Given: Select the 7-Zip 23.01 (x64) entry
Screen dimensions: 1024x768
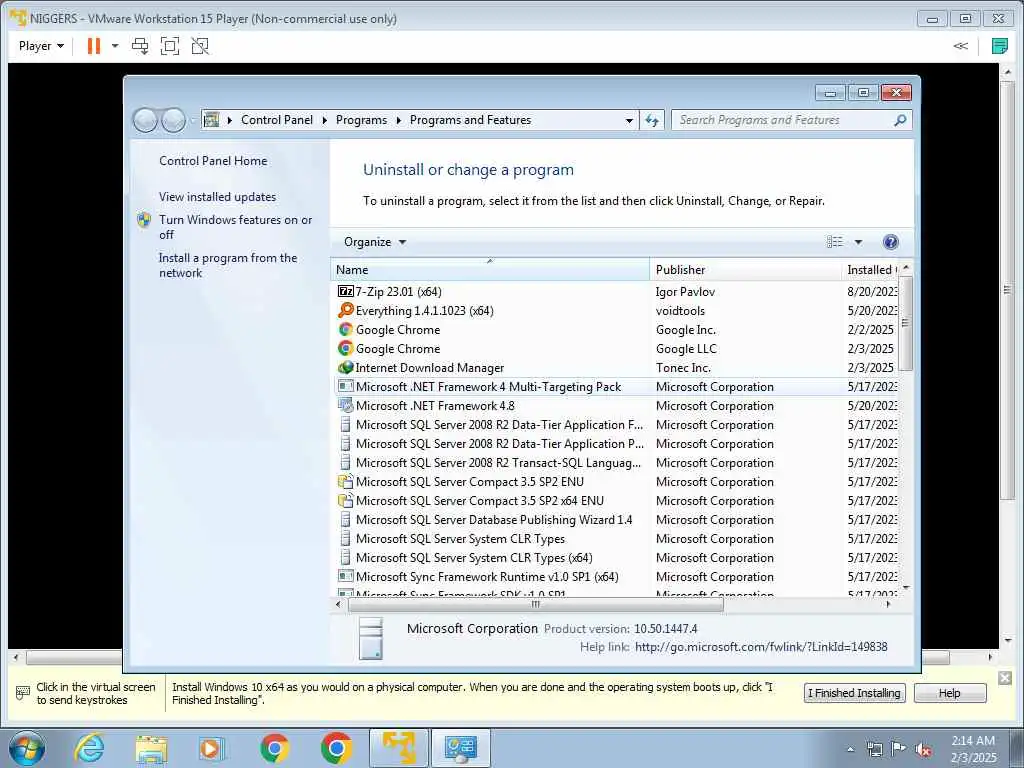Looking at the screenshot, I should [x=616, y=292].
